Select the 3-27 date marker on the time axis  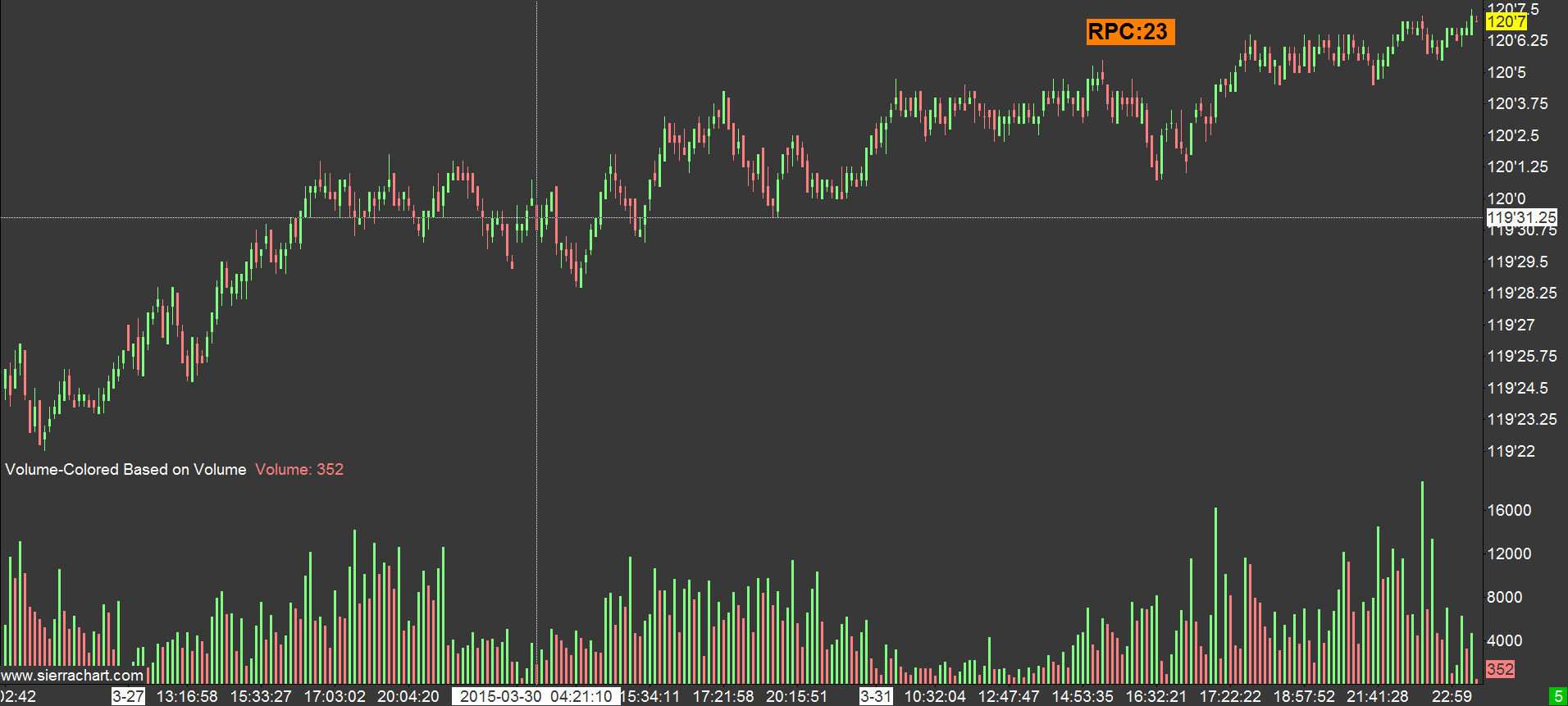pyautogui.click(x=128, y=696)
